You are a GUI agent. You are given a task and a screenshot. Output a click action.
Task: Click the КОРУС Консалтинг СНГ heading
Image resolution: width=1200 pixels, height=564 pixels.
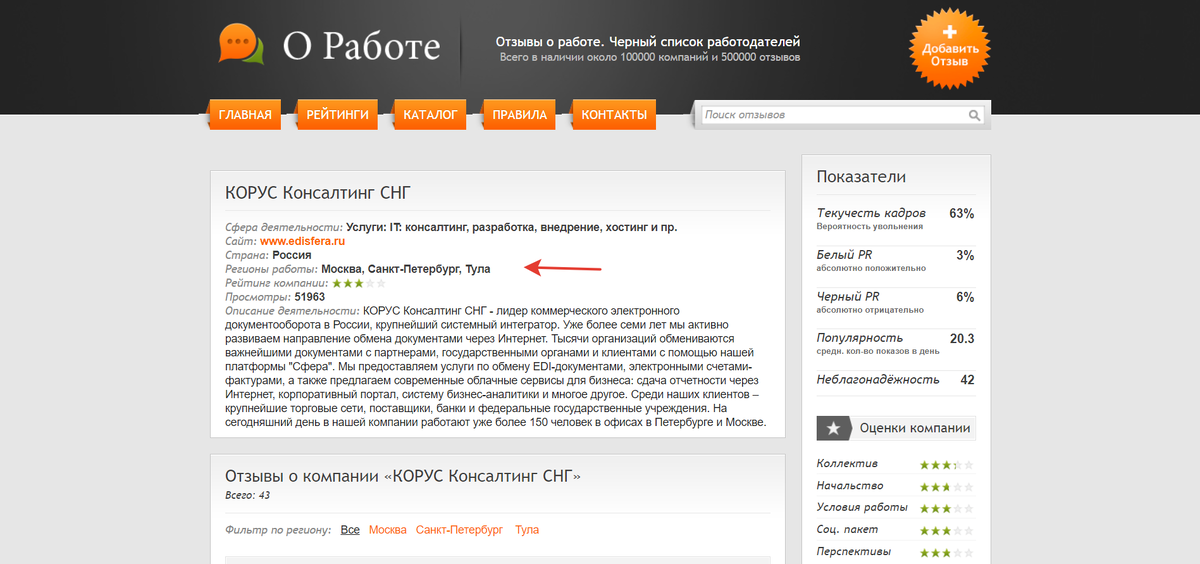(x=318, y=193)
